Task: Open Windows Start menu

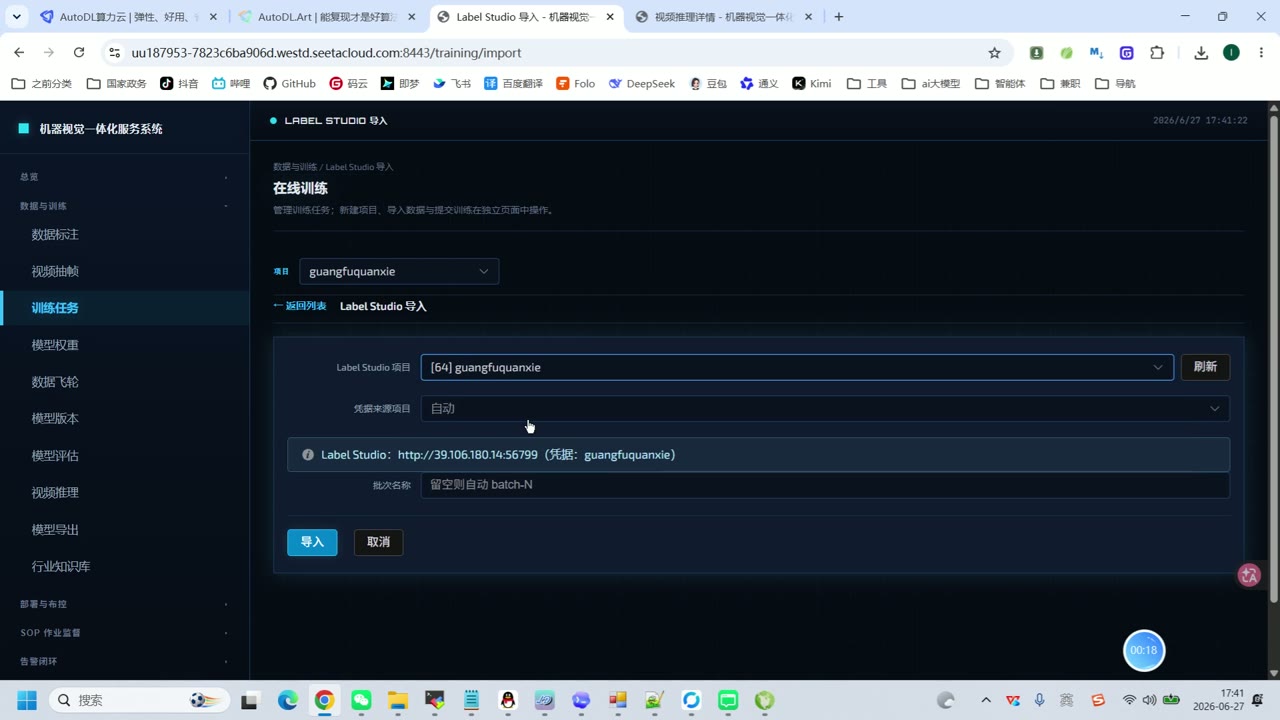Action: point(26,700)
